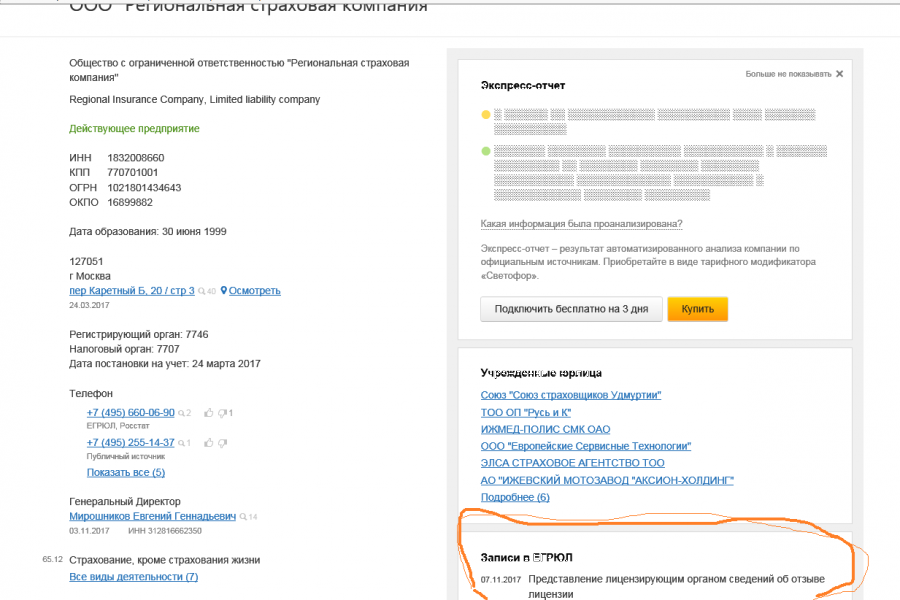The width and height of the screenshot is (900, 600).
Task: Click search icon next to address link
Action: point(201,291)
